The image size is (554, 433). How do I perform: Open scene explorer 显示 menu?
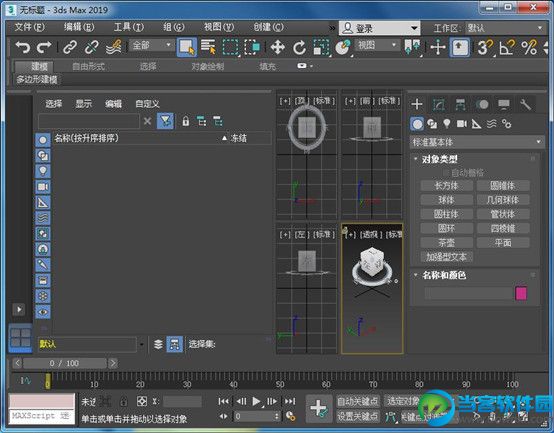coord(84,103)
